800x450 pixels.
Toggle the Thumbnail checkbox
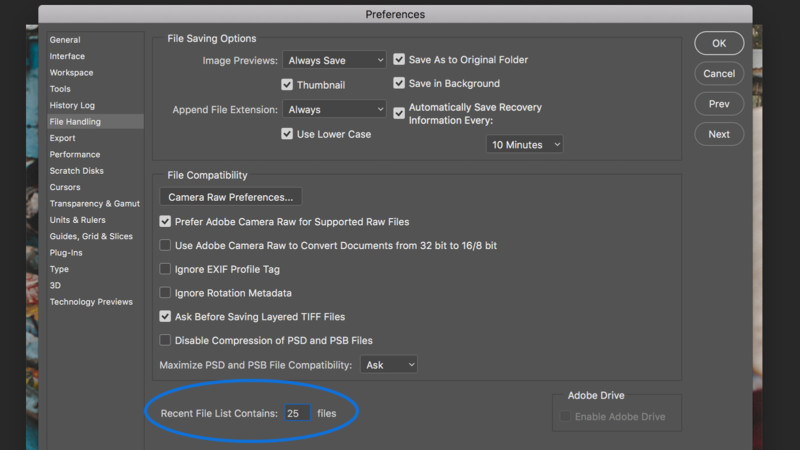coord(287,85)
